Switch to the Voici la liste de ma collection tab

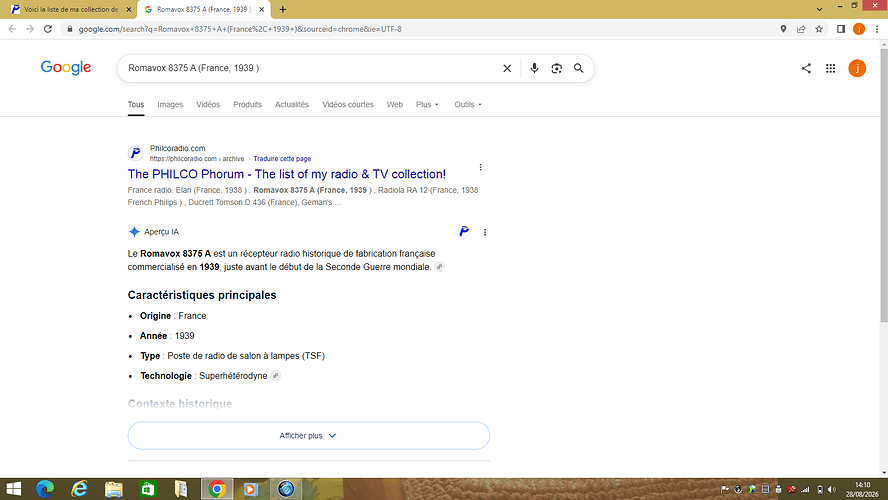69,10
